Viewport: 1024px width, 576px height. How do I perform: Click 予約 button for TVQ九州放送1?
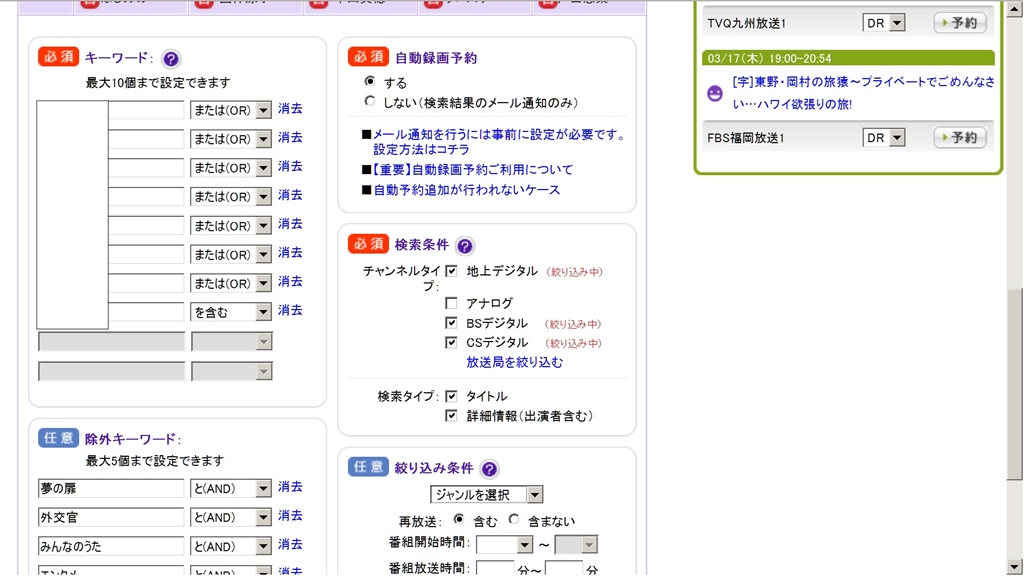tap(959, 23)
